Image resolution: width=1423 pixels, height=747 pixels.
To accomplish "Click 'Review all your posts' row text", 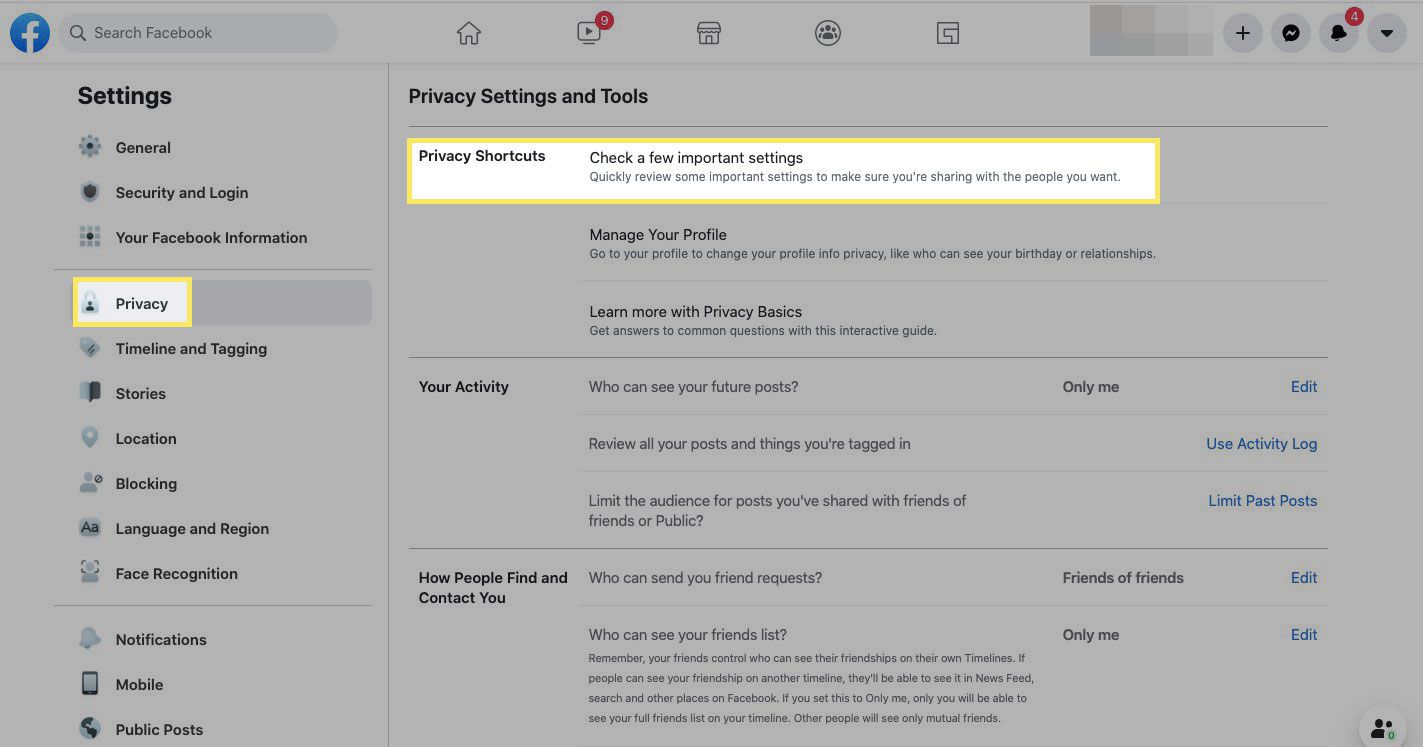I will (750, 444).
